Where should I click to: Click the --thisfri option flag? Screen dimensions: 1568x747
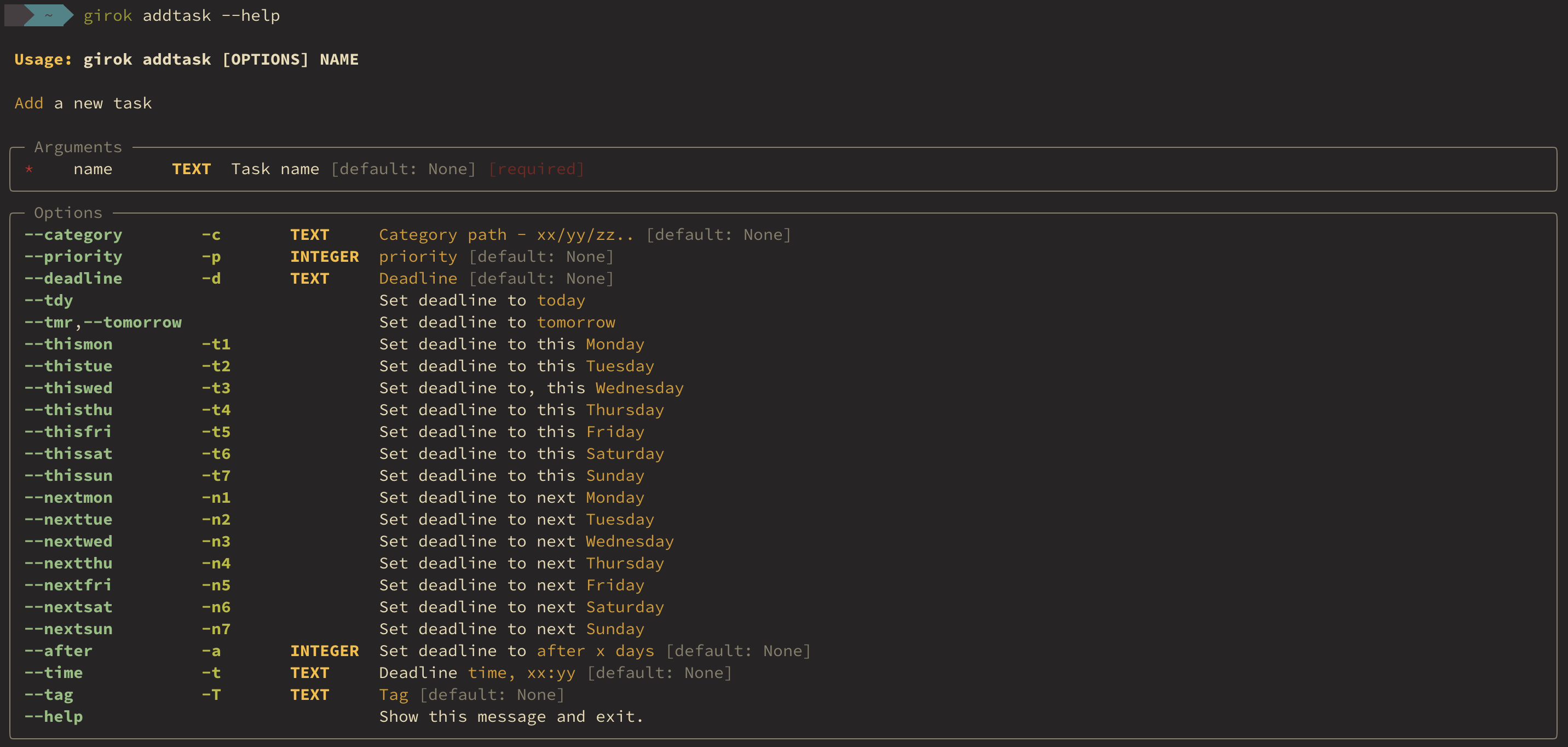[68, 432]
